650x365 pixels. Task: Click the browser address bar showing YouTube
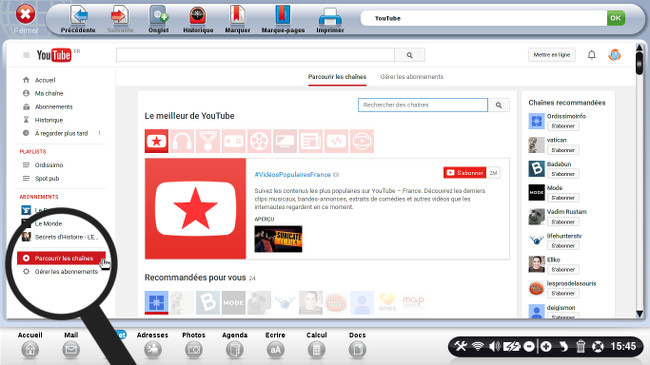coord(483,18)
